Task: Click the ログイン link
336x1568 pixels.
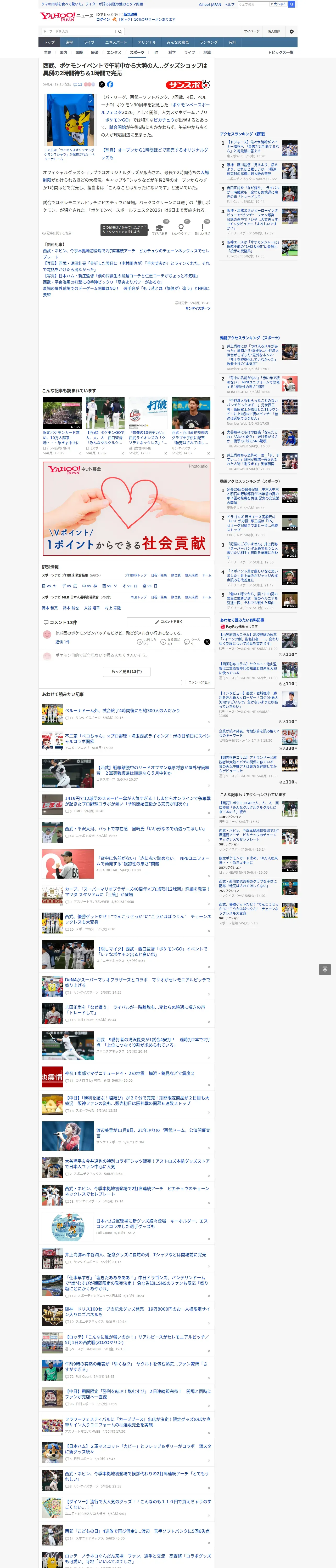Action: point(103,20)
